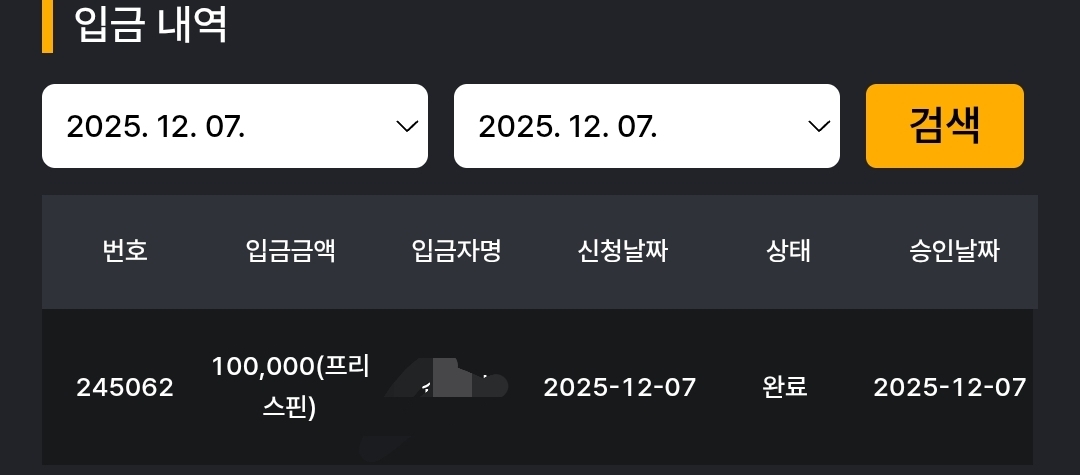Click the 신청날짜 column header
Viewport: 1080px width, 475px height.
[x=621, y=252]
